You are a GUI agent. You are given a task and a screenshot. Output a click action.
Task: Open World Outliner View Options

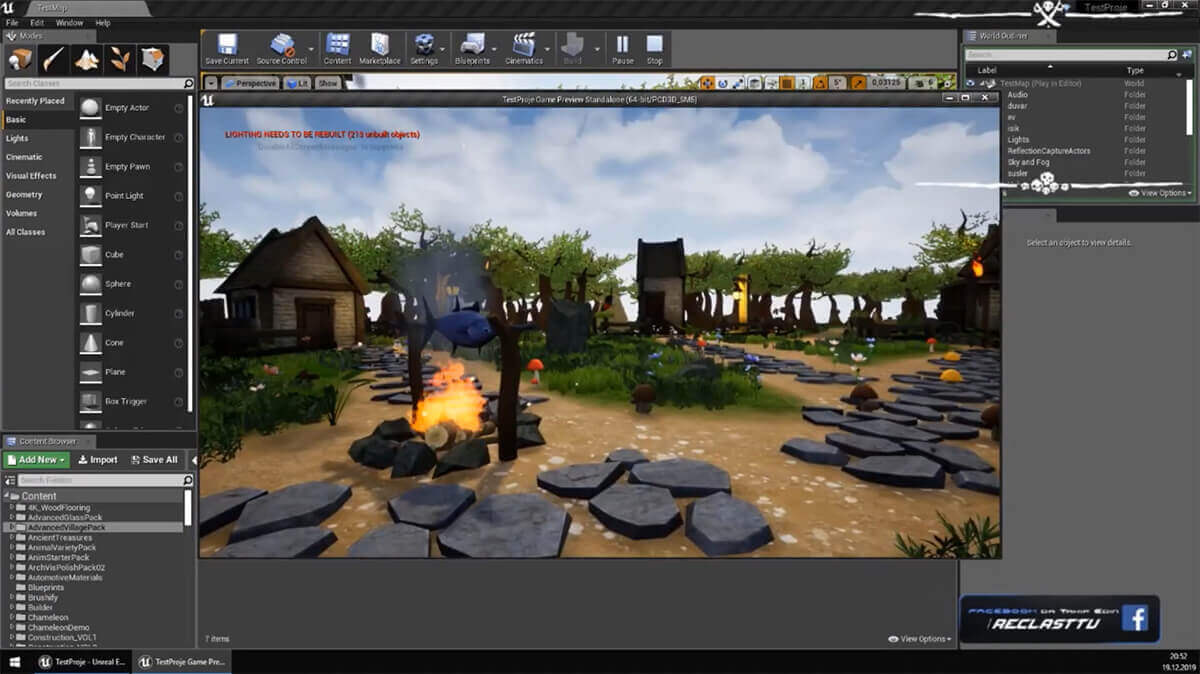(x=1160, y=192)
